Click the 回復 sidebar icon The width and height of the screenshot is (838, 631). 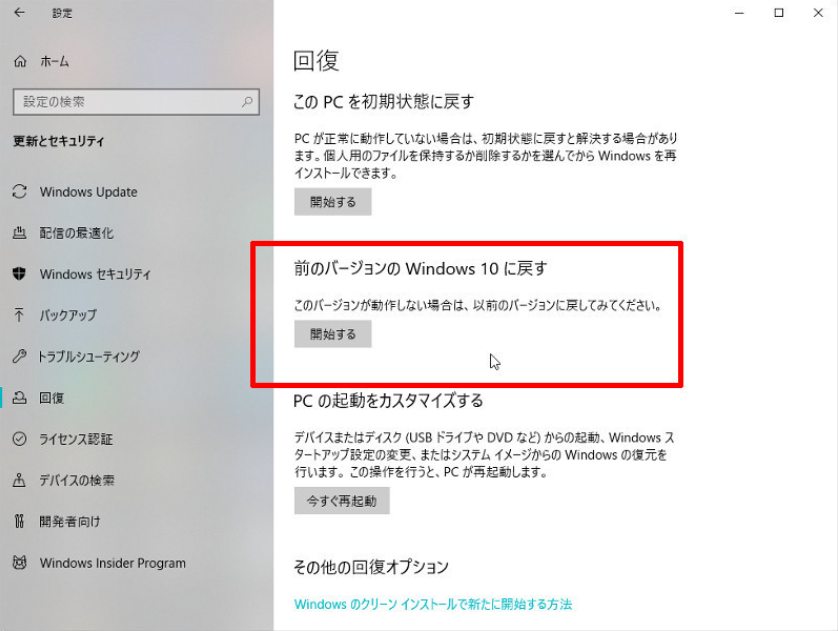click(x=20, y=398)
